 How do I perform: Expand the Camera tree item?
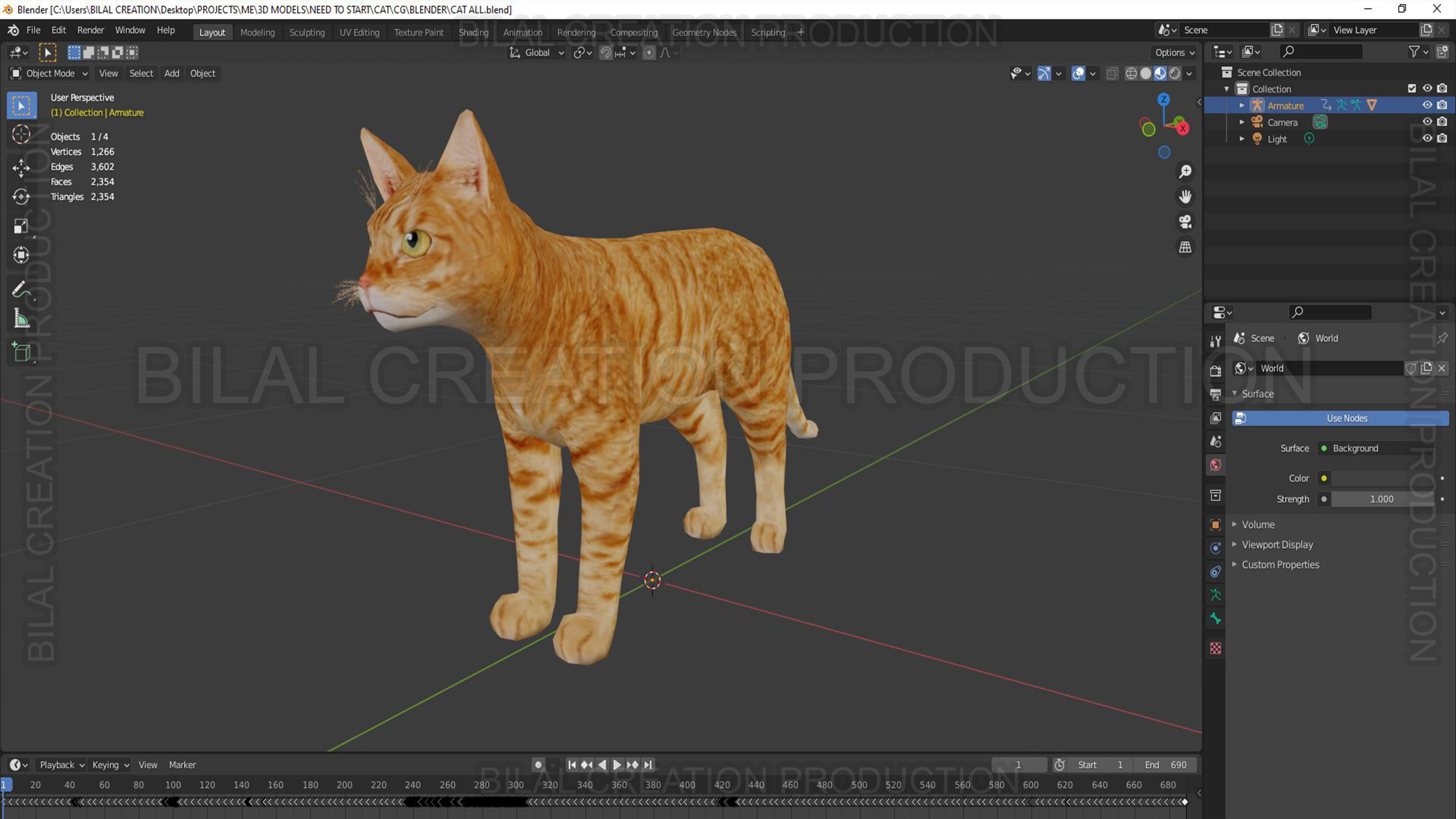[x=1241, y=122]
